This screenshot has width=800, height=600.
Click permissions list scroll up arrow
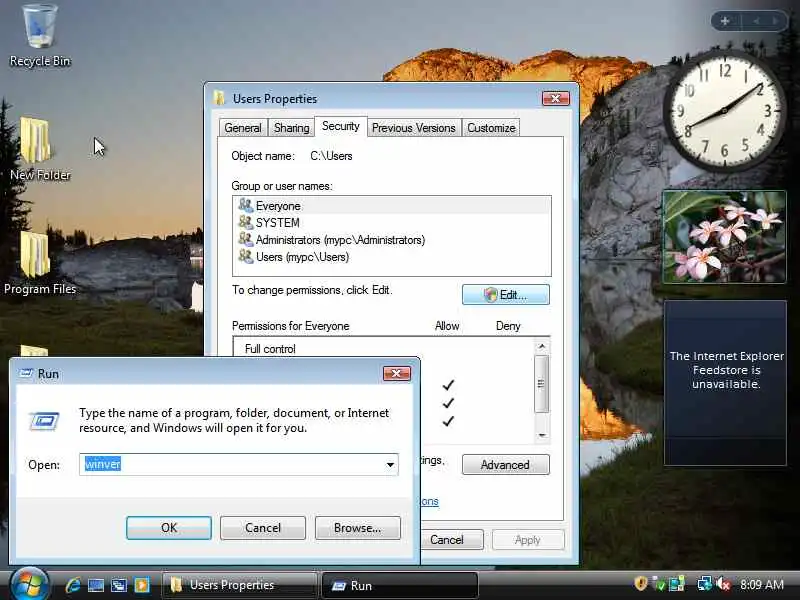coord(542,346)
